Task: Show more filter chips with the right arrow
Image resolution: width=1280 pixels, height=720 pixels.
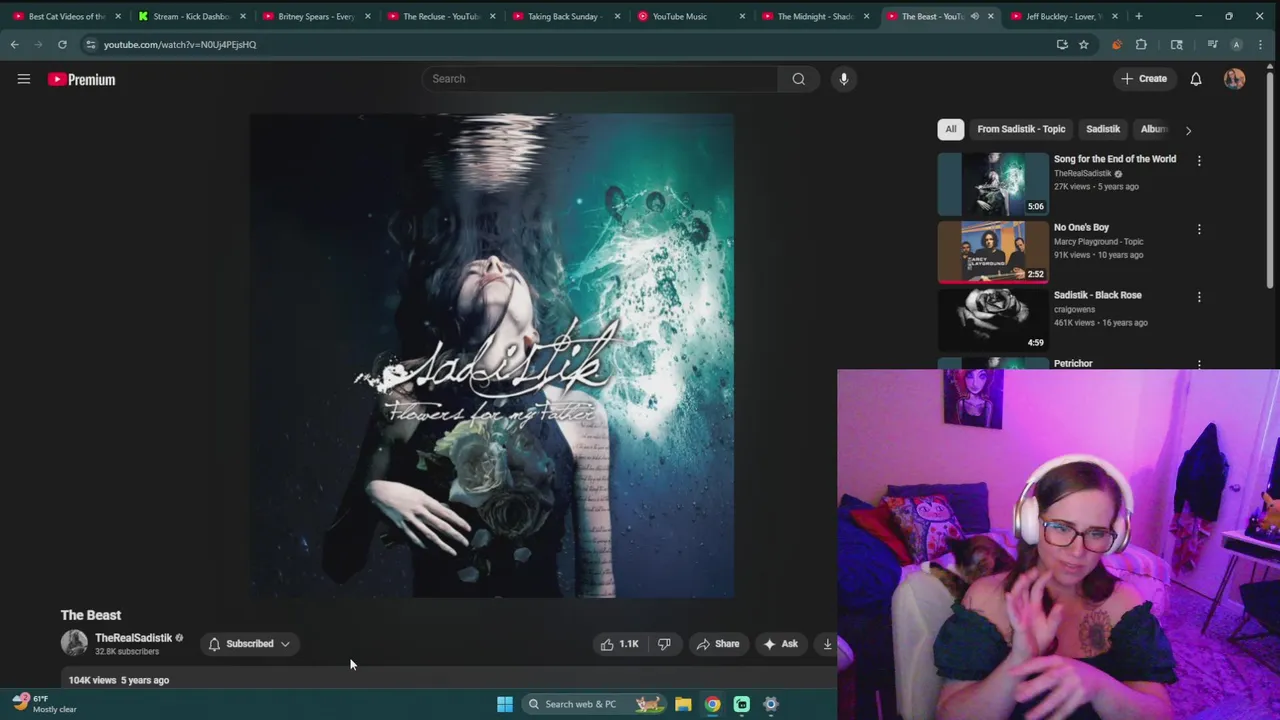Action: click(x=1188, y=129)
